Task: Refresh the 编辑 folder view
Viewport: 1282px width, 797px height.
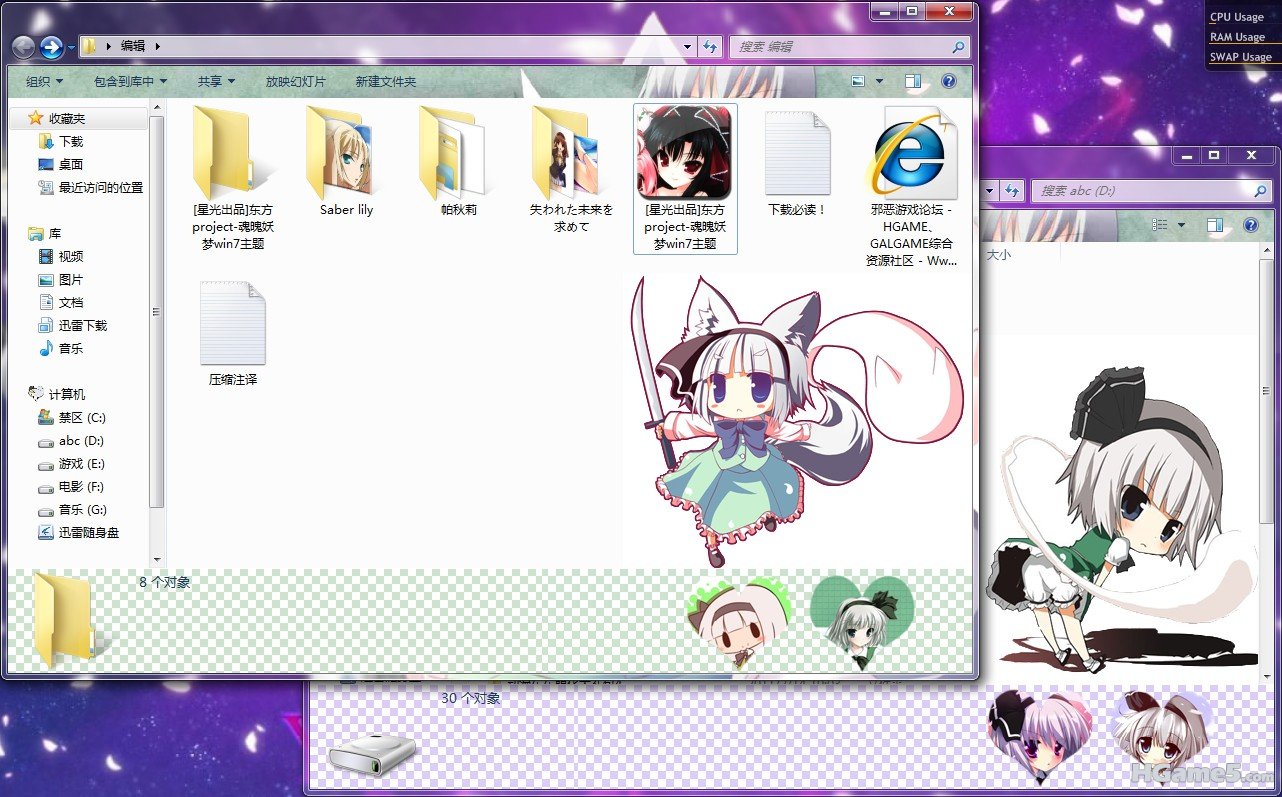Action: [710, 46]
